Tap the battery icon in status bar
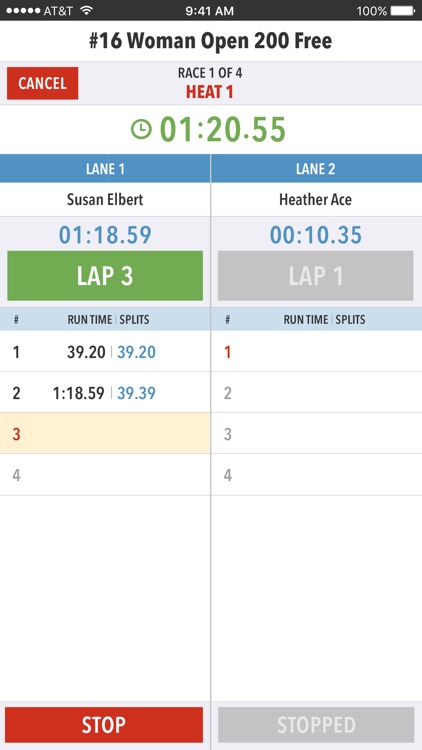The image size is (422, 750). (x=402, y=10)
